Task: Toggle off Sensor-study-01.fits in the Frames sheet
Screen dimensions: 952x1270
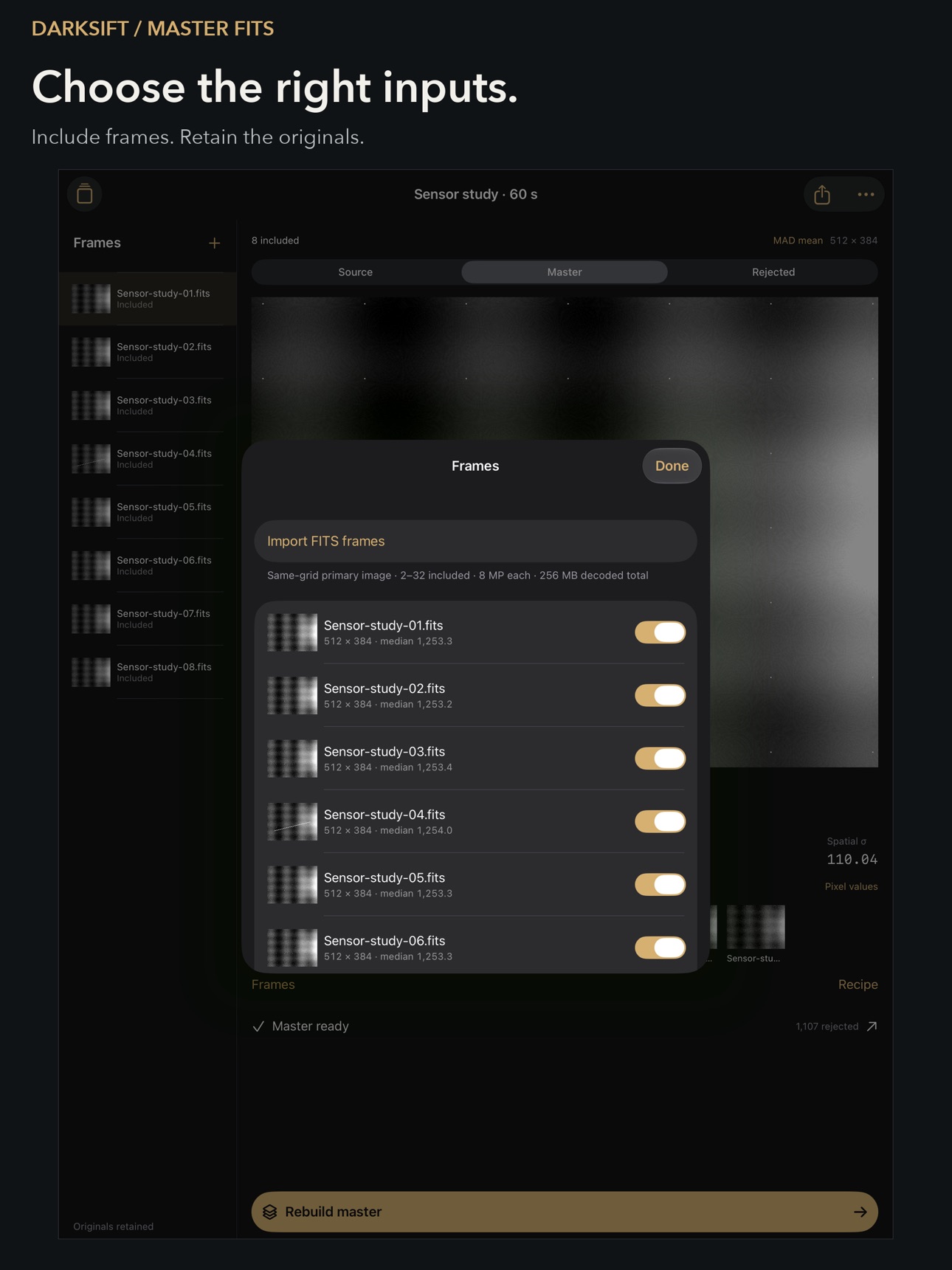Action: pos(660,632)
